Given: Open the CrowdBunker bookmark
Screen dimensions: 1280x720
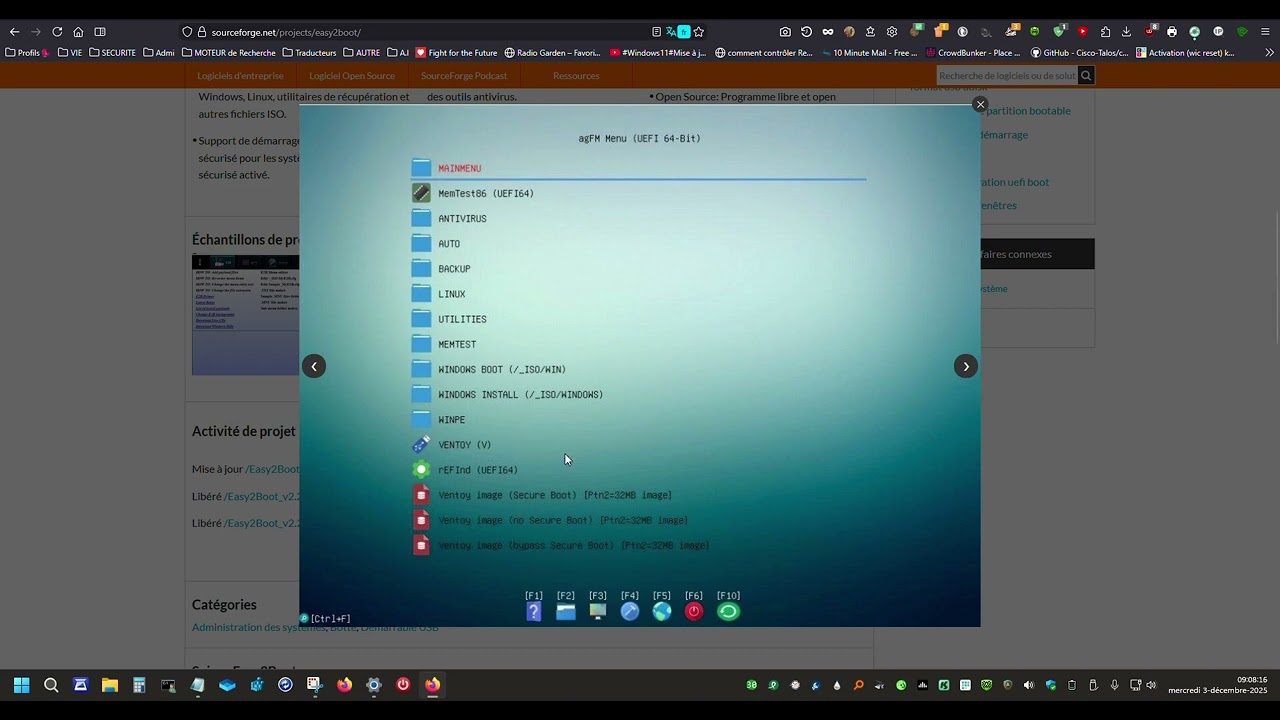Looking at the screenshot, I should pyautogui.click(x=973, y=53).
